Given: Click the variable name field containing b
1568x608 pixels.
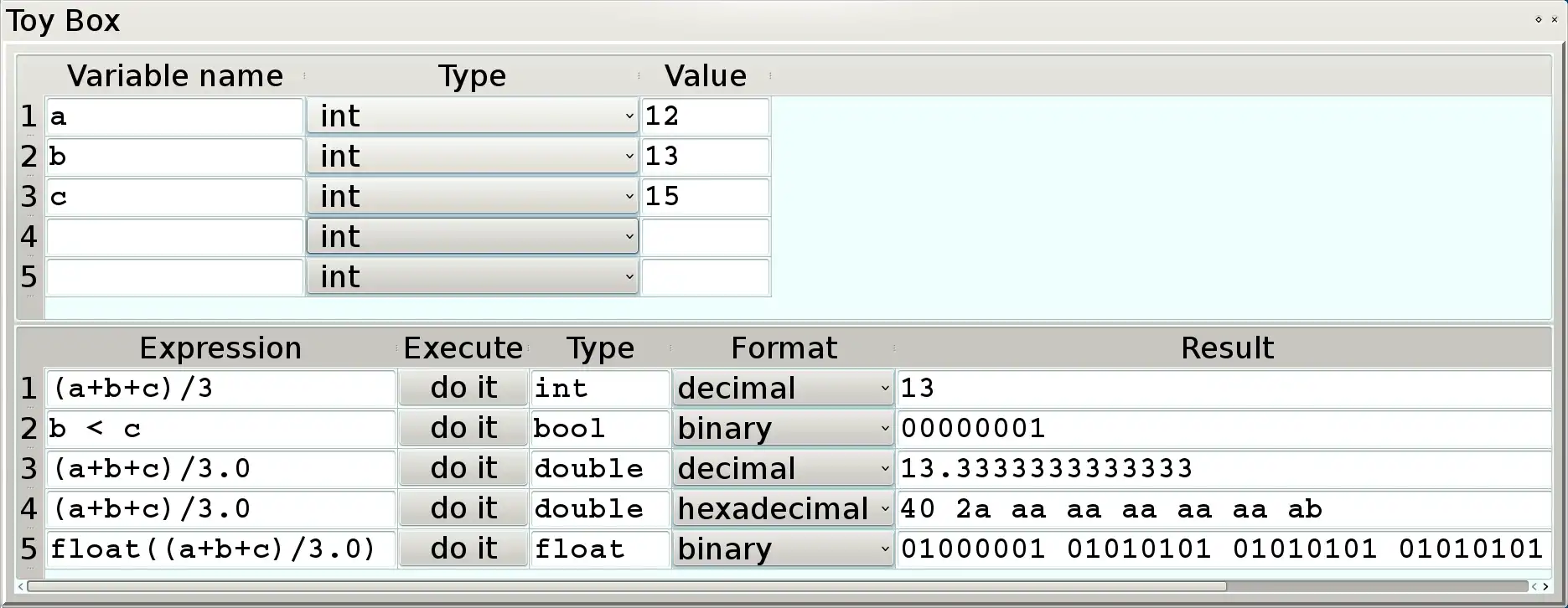Looking at the screenshot, I should click(x=174, y=156).
